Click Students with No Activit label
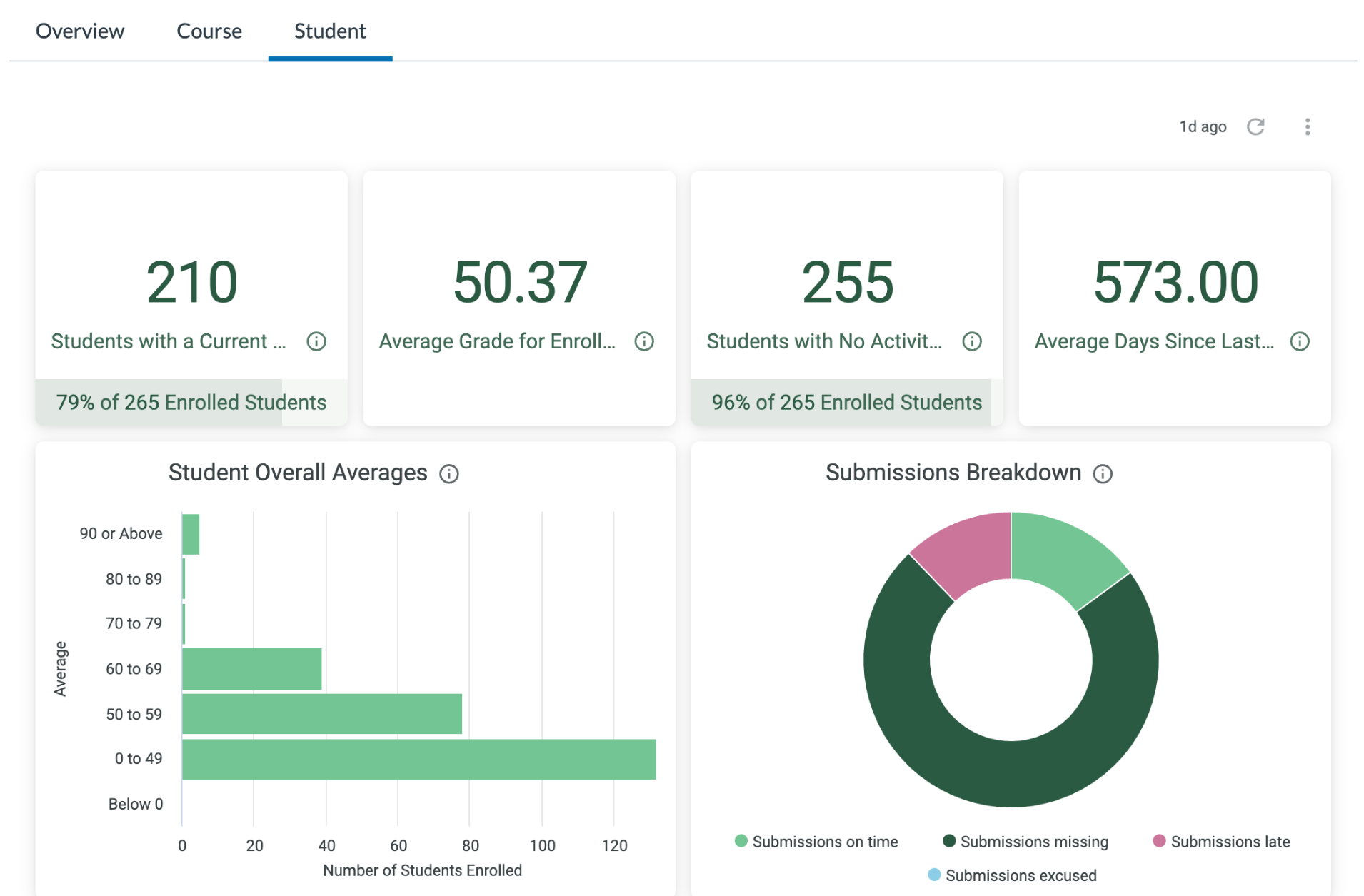Screen dimensions: 1364x896 click(824, 341)
